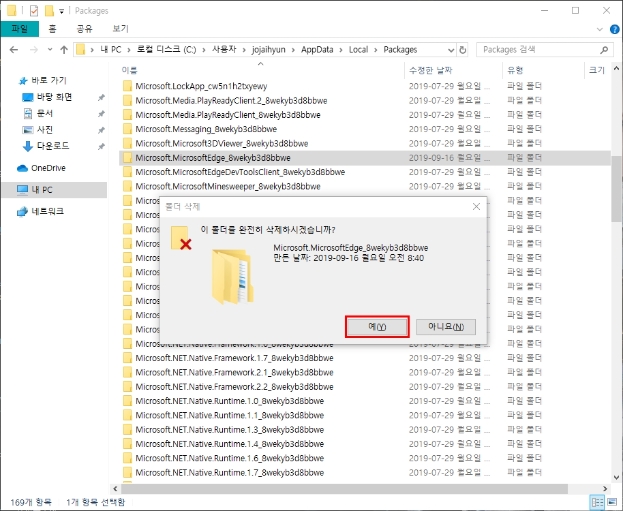Open 네트워크 in the navigation pane

pos(47,211)
